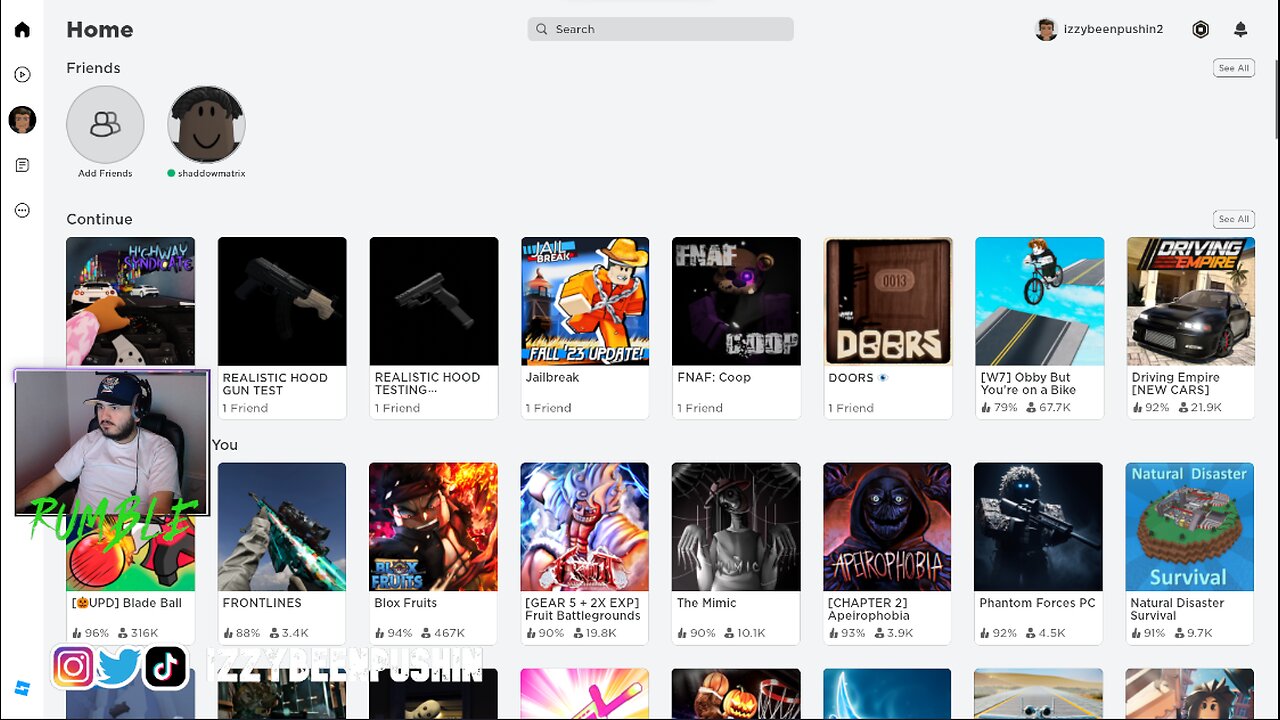The height and width of the screenshot is (720, 1280).
Task: Click the Blade Ball title text
Action: 127,603
